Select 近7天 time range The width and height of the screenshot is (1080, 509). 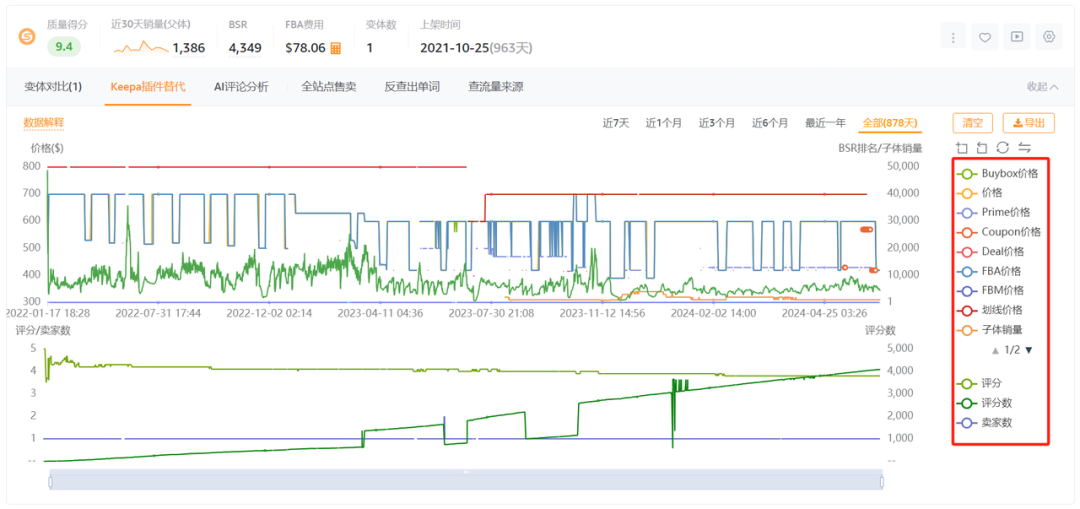tap(616, 123)
